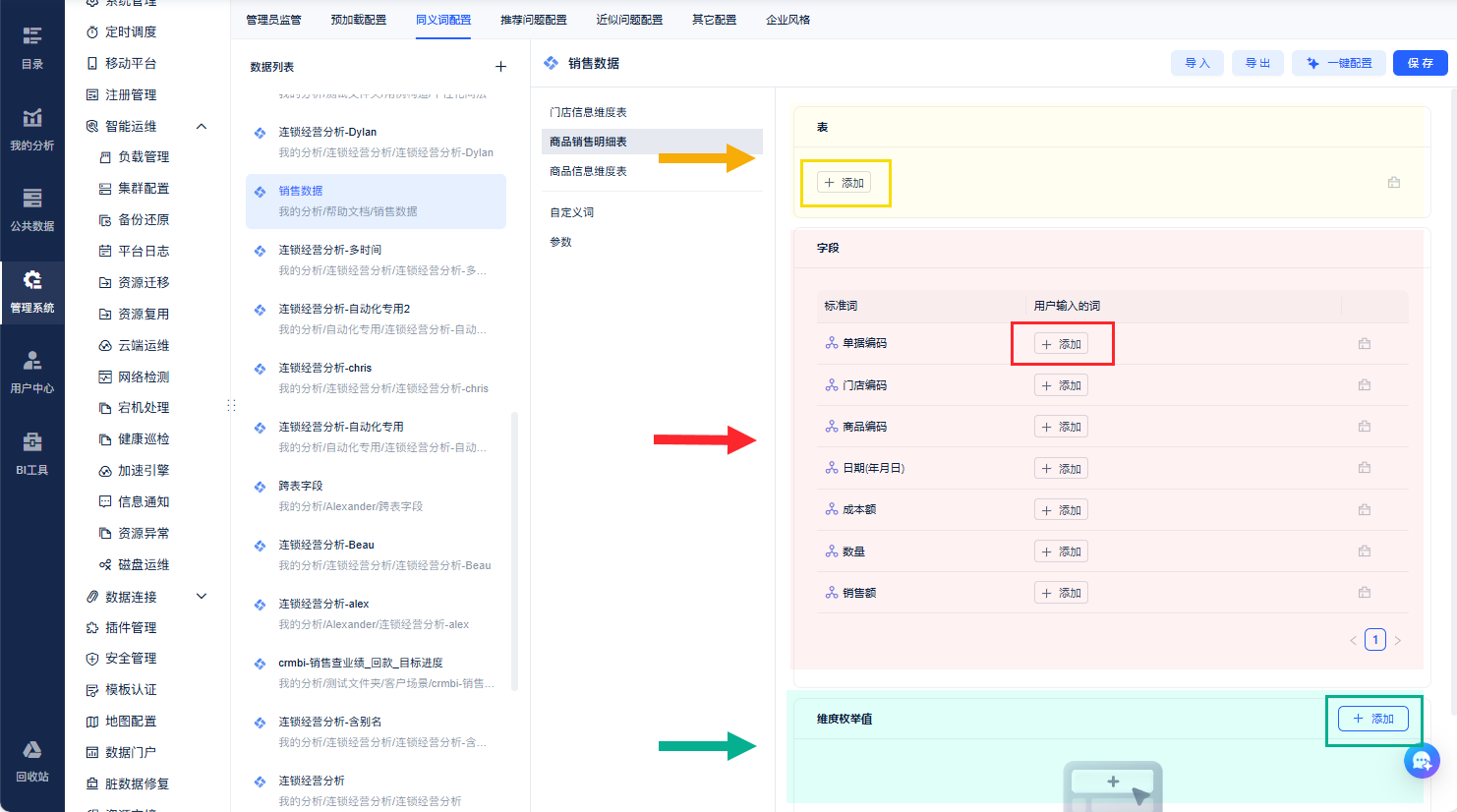Open the 回收站 recycle bin
This screenshot has height=812, width=1457.
tap(32, 761)
